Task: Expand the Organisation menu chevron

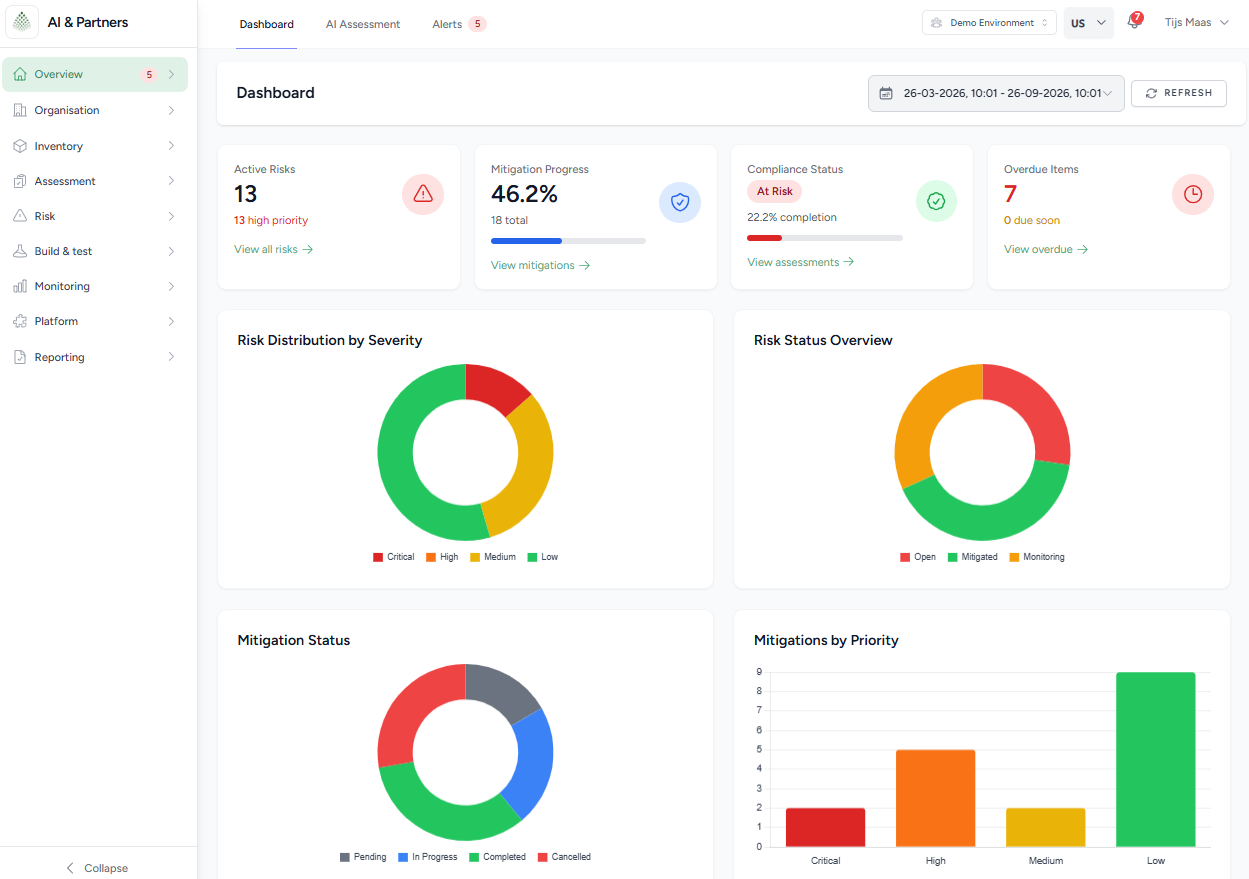Action: click(x=172, y=110)
